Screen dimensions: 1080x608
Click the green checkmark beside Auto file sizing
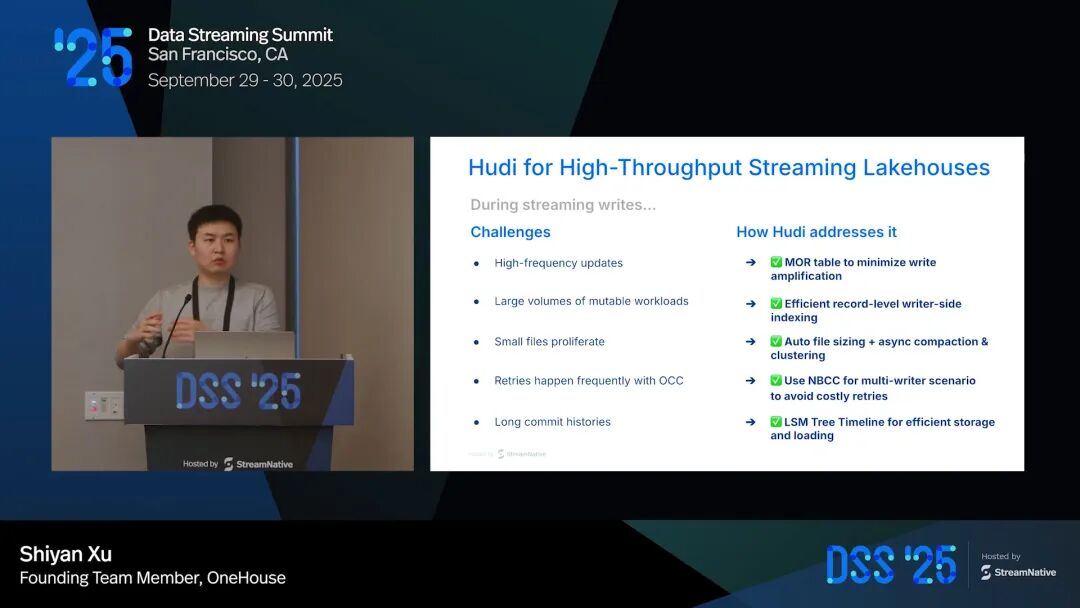[x=776, y=342]
